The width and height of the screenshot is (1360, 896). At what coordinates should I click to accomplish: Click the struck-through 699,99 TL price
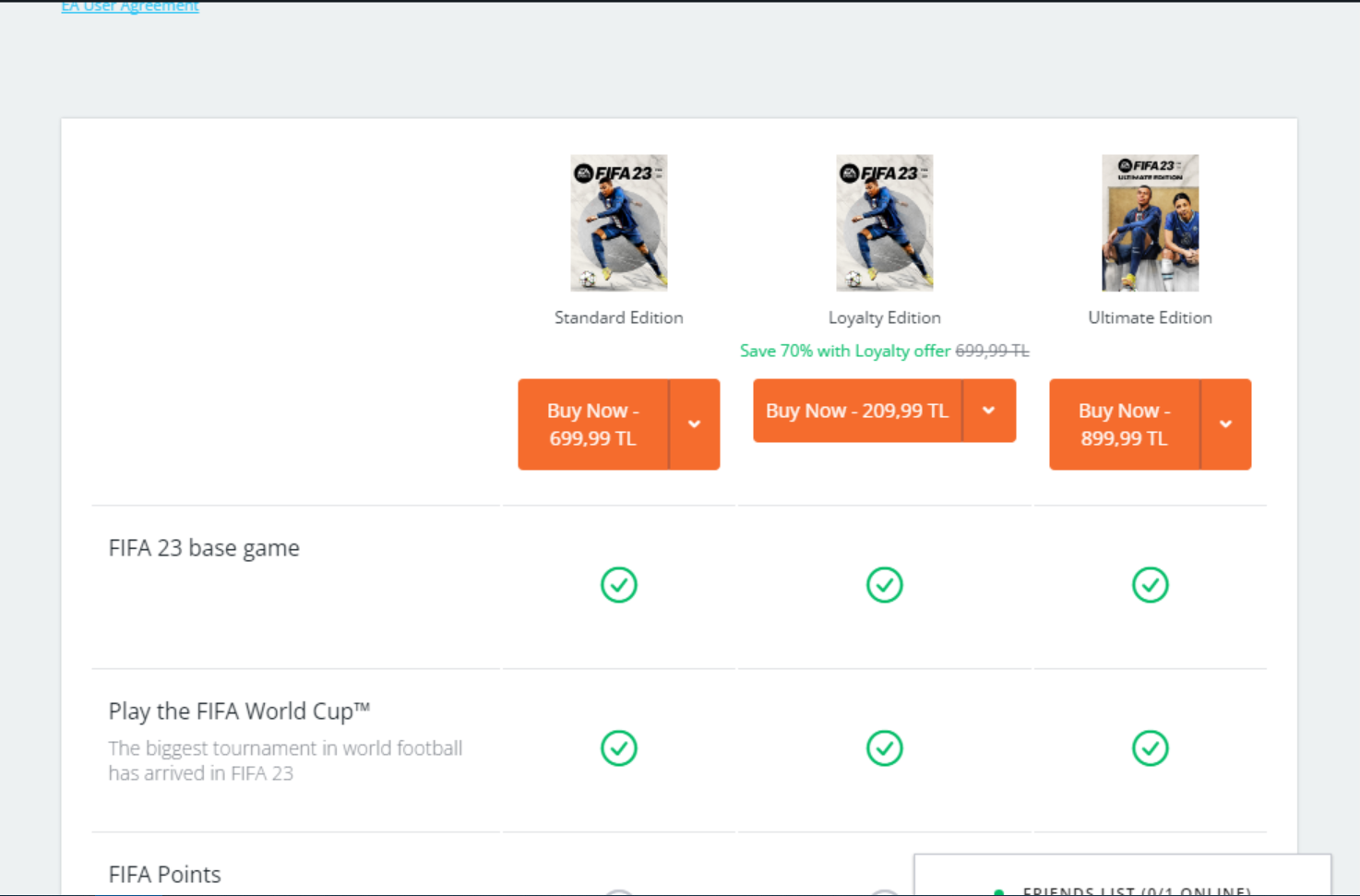pos(992,351)
